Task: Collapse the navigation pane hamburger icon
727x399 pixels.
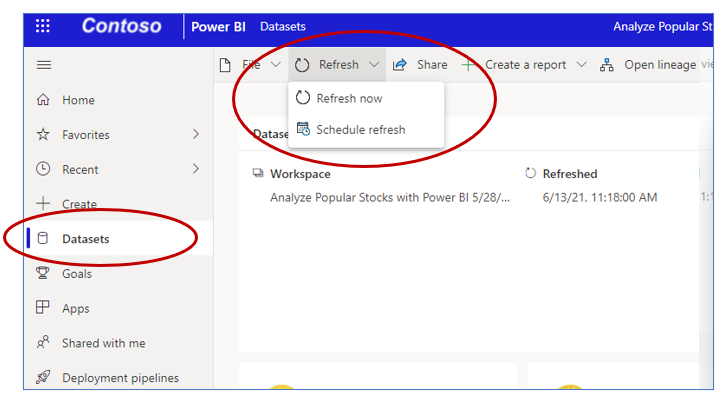Action: coord(44,65)
